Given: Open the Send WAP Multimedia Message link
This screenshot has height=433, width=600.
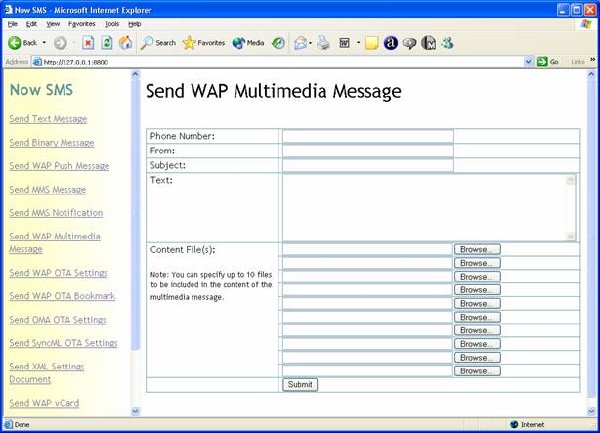Looking at the screenshot, I should pyautogui.click(x=55, y=243).
